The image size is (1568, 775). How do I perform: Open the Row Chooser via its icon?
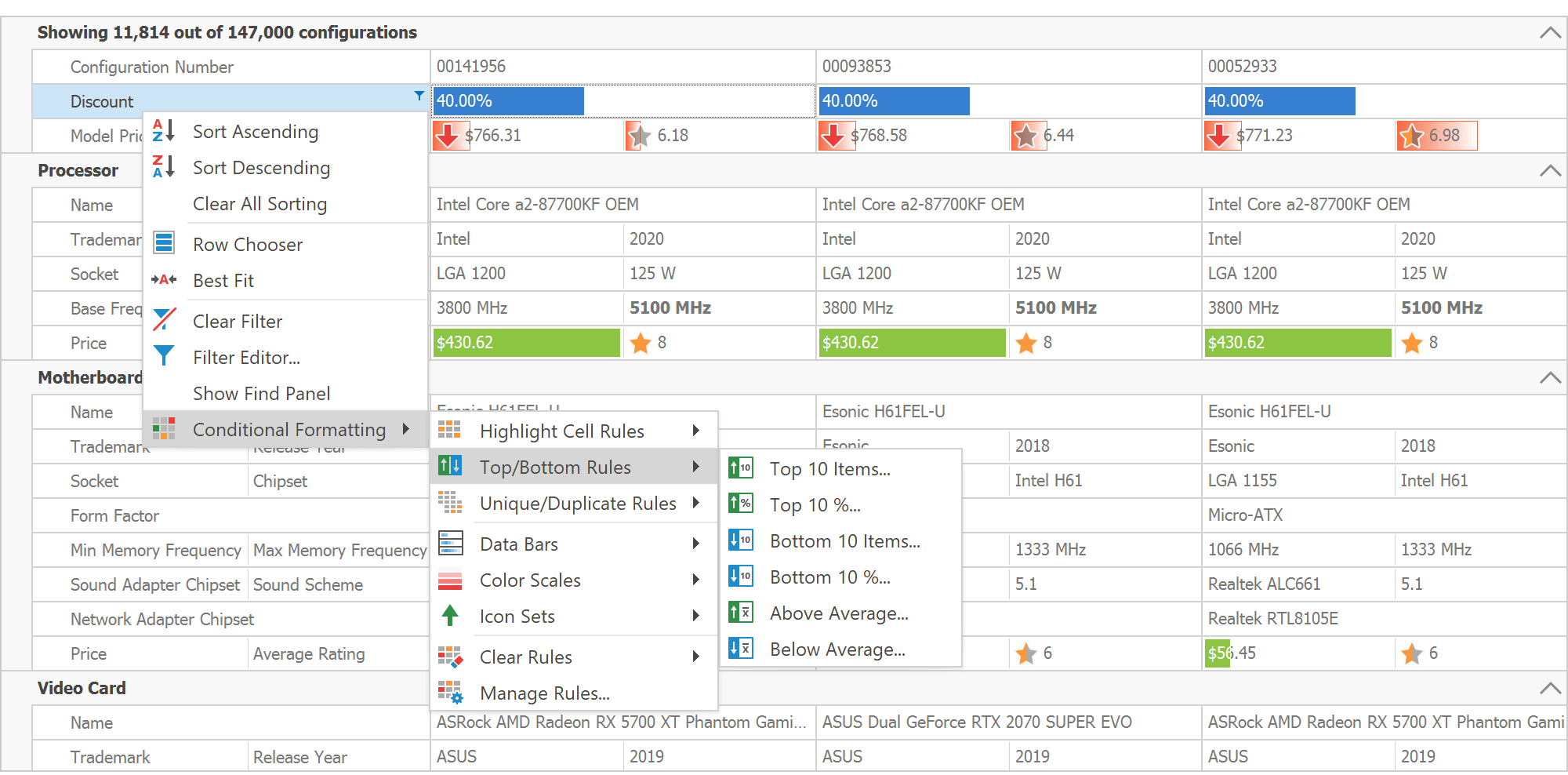coord(164,243)
